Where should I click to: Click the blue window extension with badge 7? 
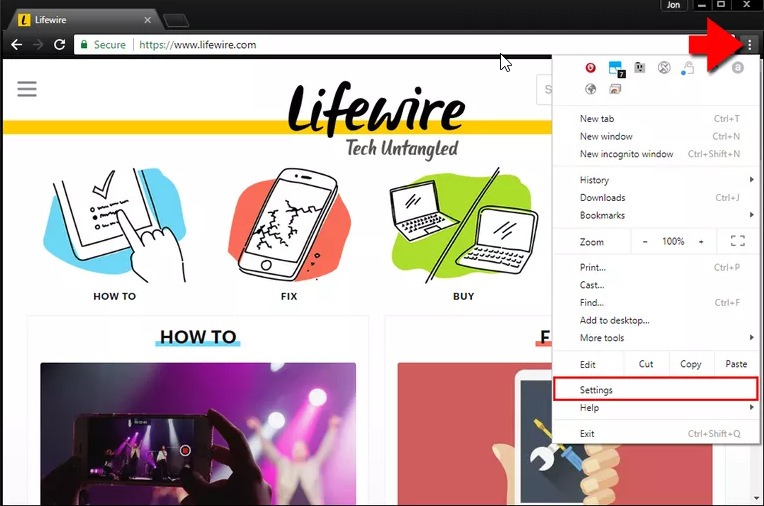[x=616, y=69]
